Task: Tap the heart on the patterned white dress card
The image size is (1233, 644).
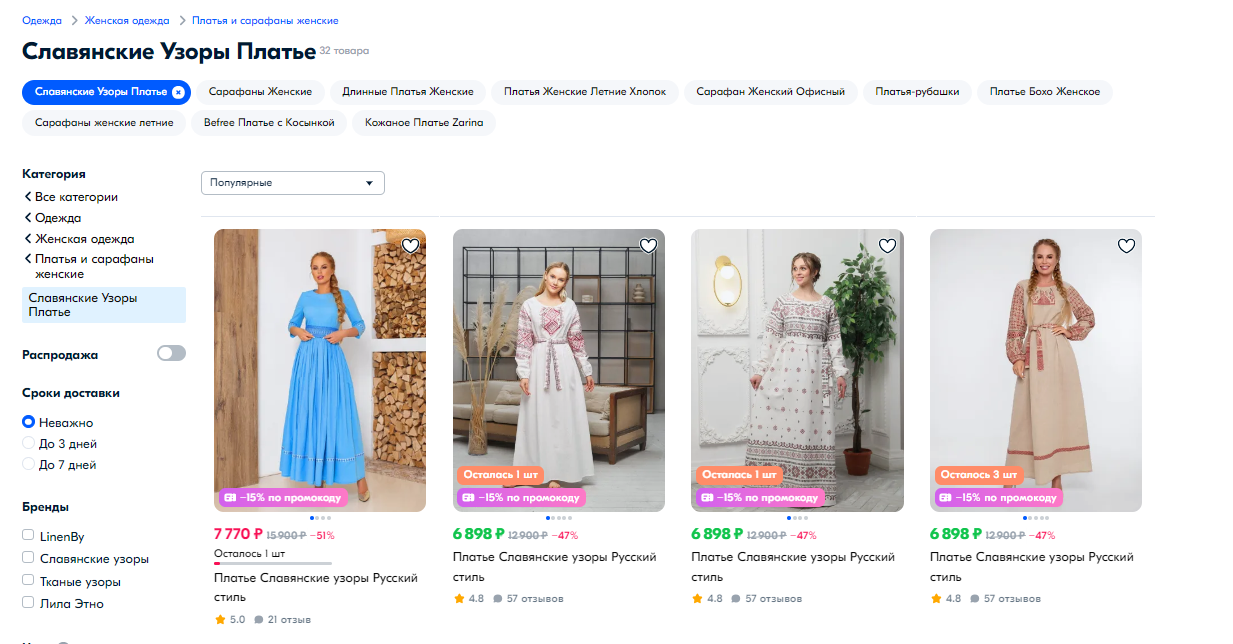Action: click(887, 245)
